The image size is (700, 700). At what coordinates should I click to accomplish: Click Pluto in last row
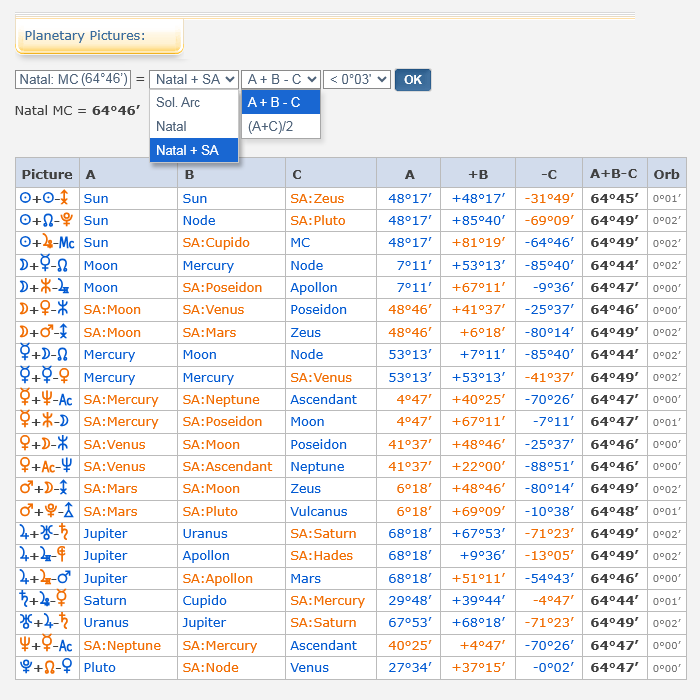pos(100,667)
